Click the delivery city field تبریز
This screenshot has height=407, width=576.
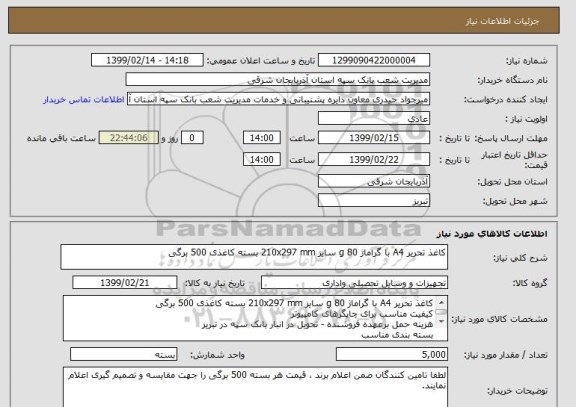[x=374, y=201]
